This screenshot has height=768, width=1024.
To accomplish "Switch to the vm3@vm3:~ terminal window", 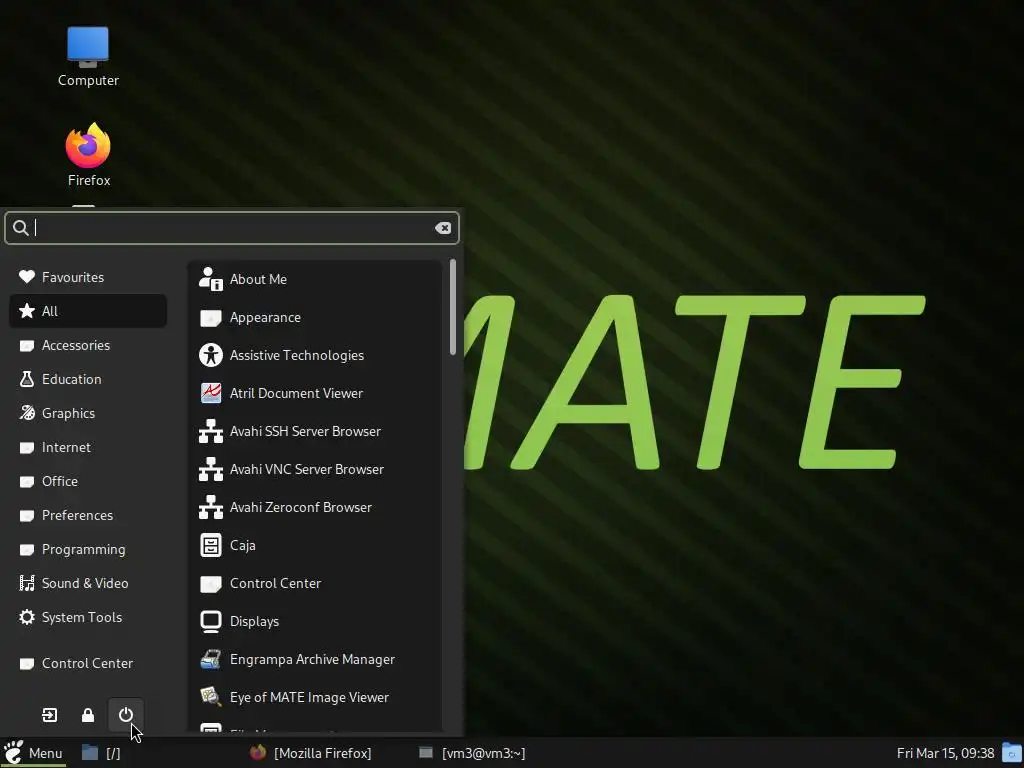I will [x=472, y=753].
